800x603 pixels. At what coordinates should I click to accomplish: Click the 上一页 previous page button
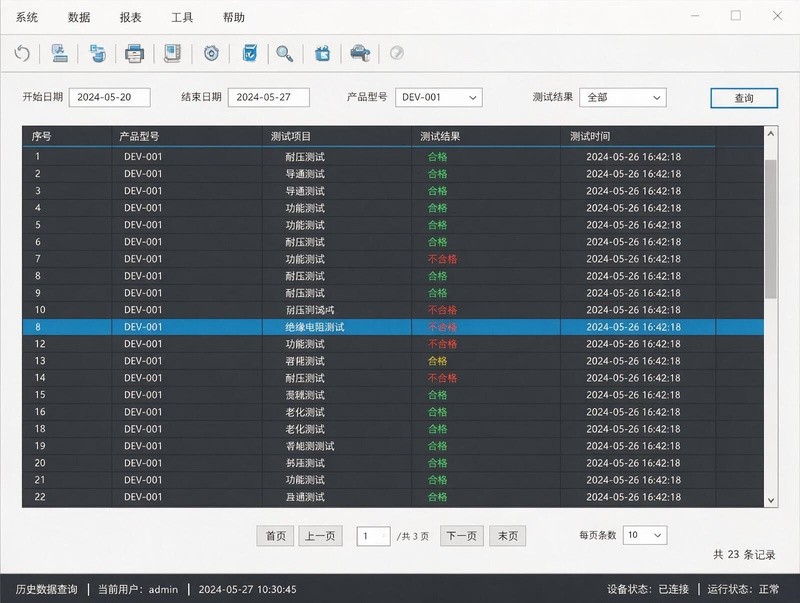[320, 536]
